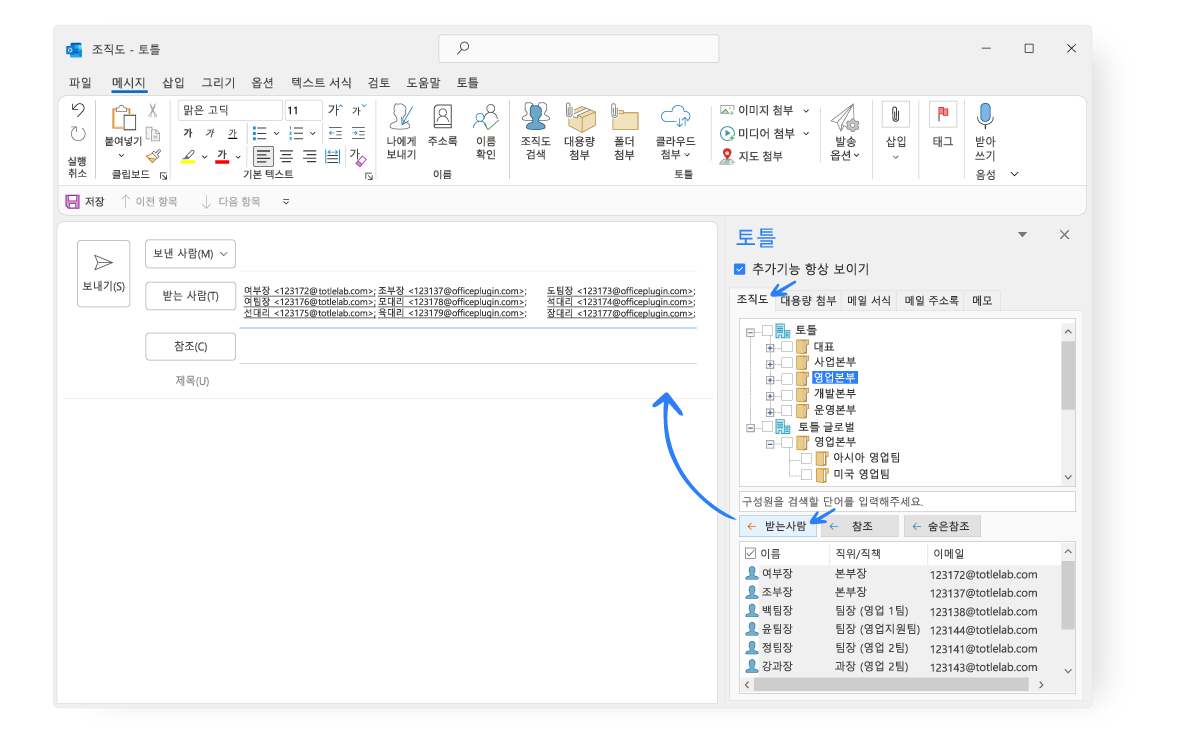Increase the font size
1200x750 pixels.
click(x=335, y=110)
